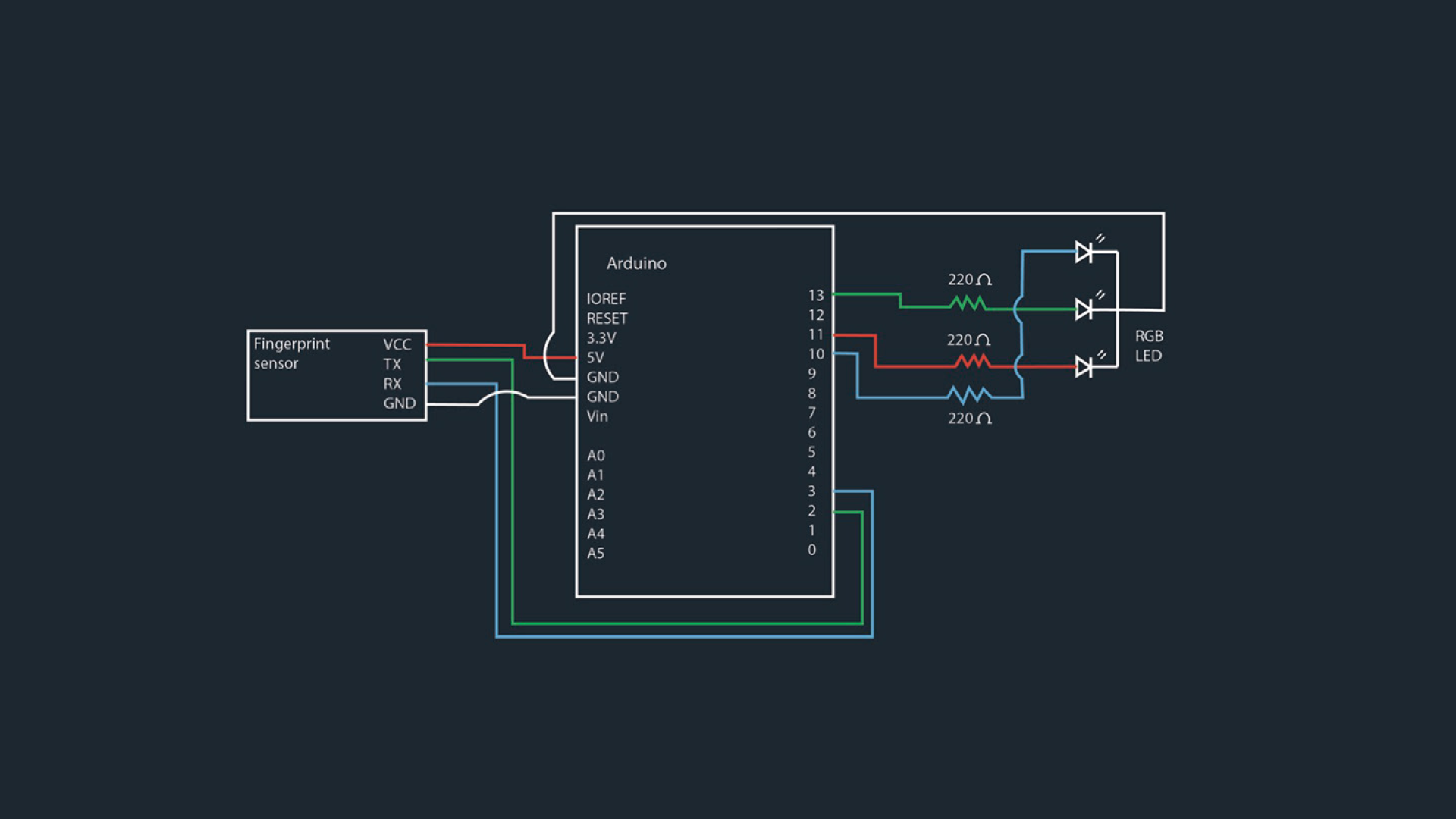
Task: Select the "3.3V" pin label
Action: (601, 338)
